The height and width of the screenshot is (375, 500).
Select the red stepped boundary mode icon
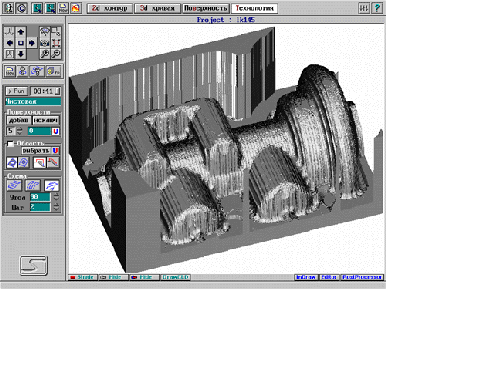53,163
